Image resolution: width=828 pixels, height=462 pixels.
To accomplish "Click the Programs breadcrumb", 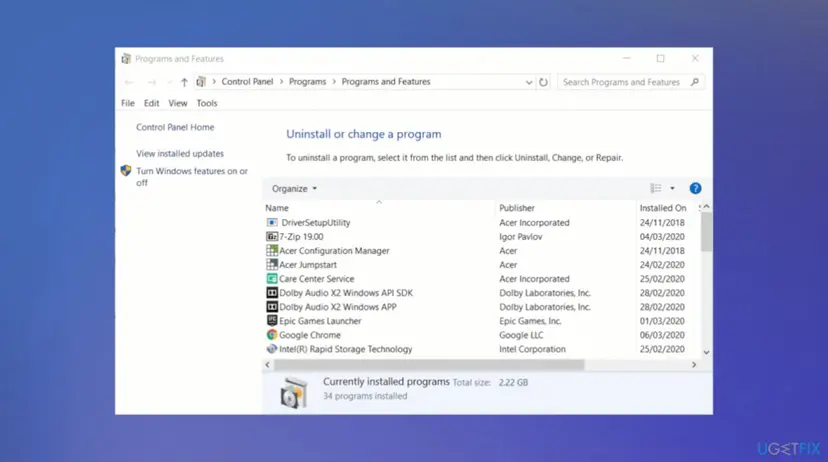I will 307,82.
